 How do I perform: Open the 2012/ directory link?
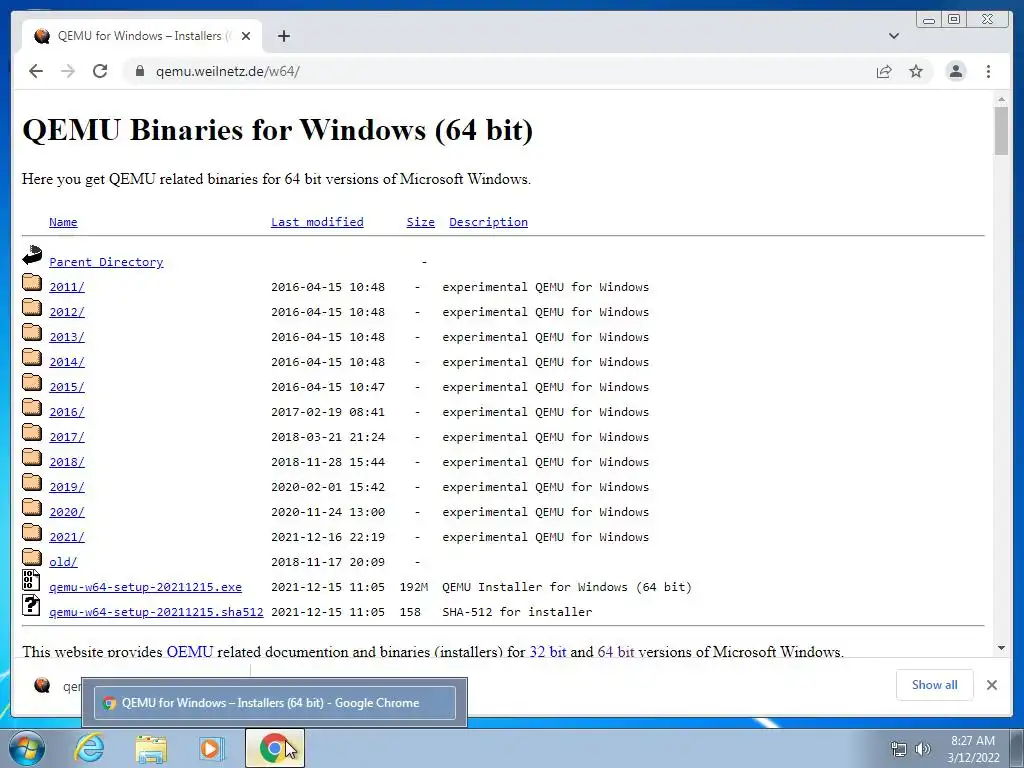[67, 312]
